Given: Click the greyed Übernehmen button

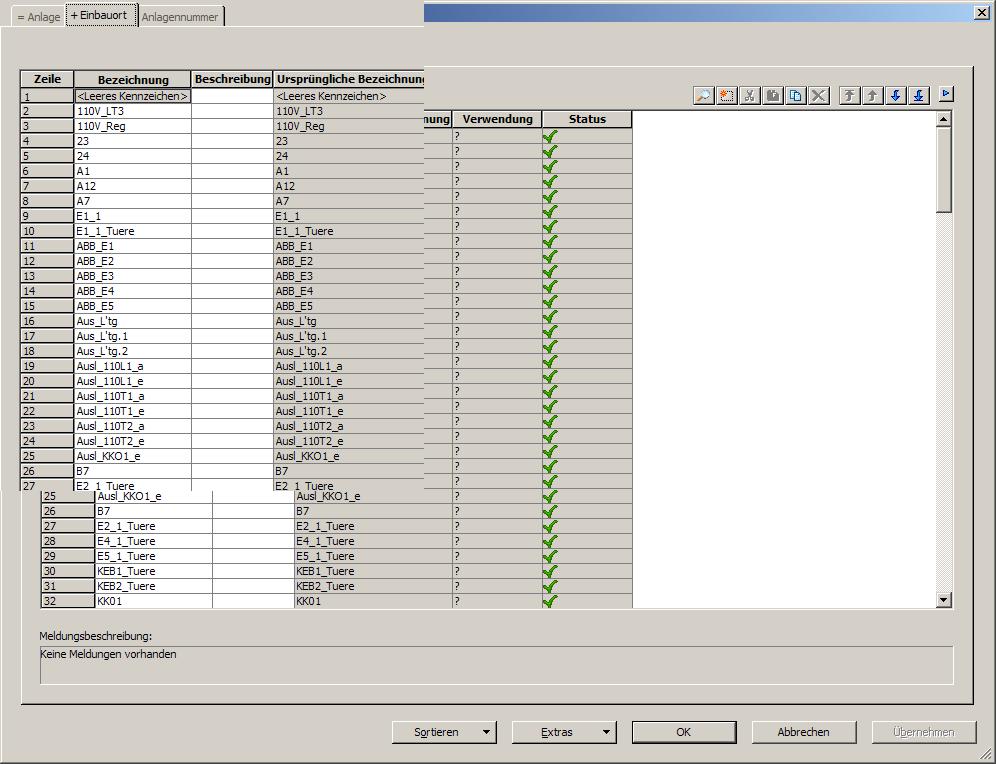Looking at the screenshot, I should pyautogui.click(x=924, y=732).
